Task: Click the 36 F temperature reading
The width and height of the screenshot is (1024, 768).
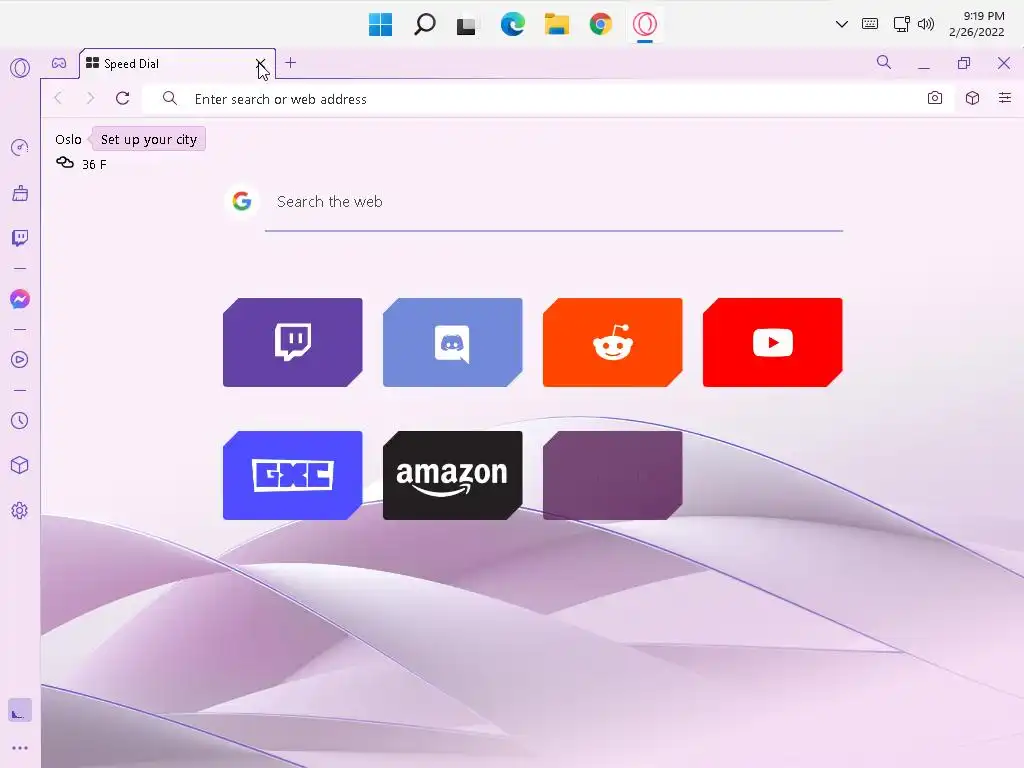Action: point(94,165)
